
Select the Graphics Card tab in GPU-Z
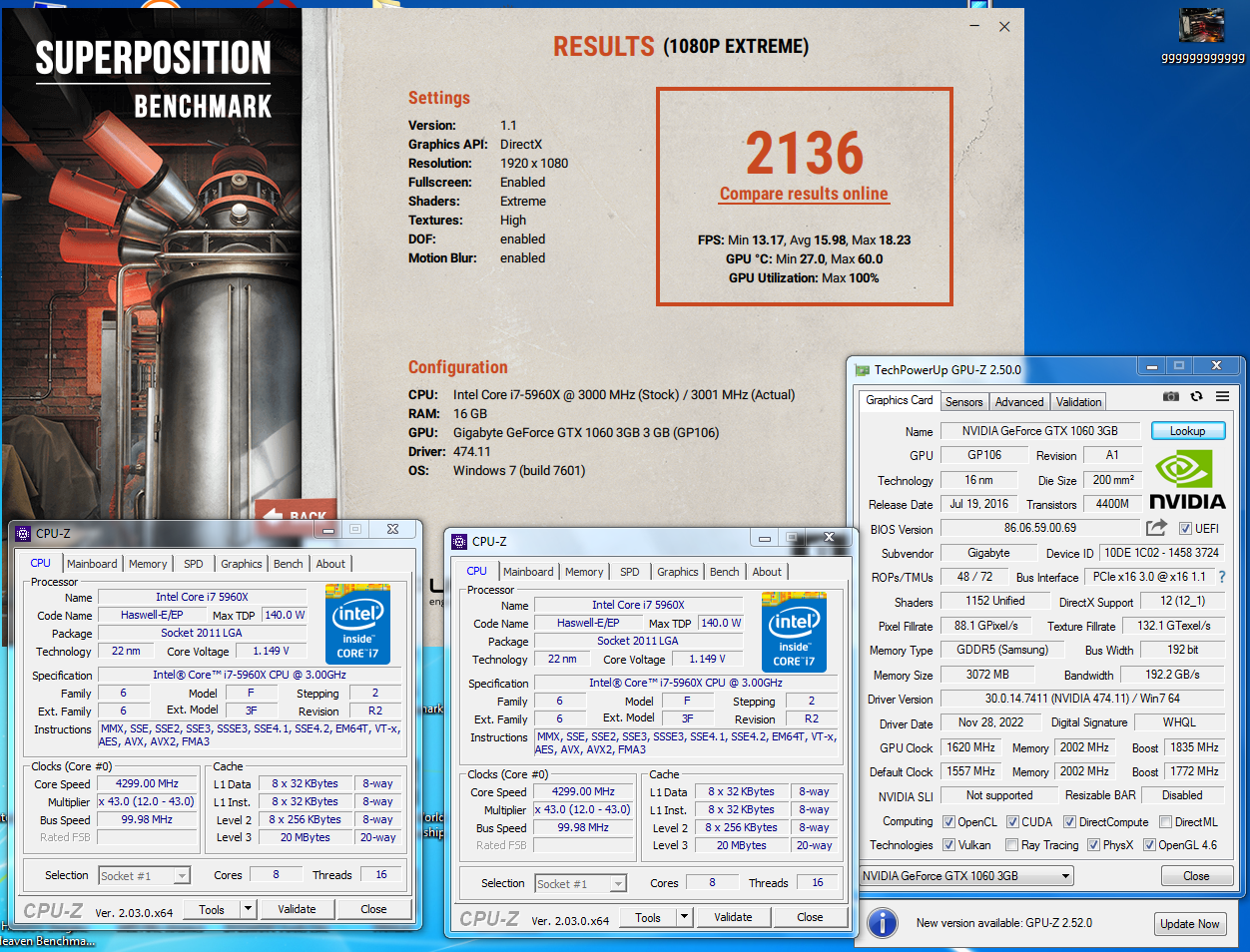(x=900, y=400)
